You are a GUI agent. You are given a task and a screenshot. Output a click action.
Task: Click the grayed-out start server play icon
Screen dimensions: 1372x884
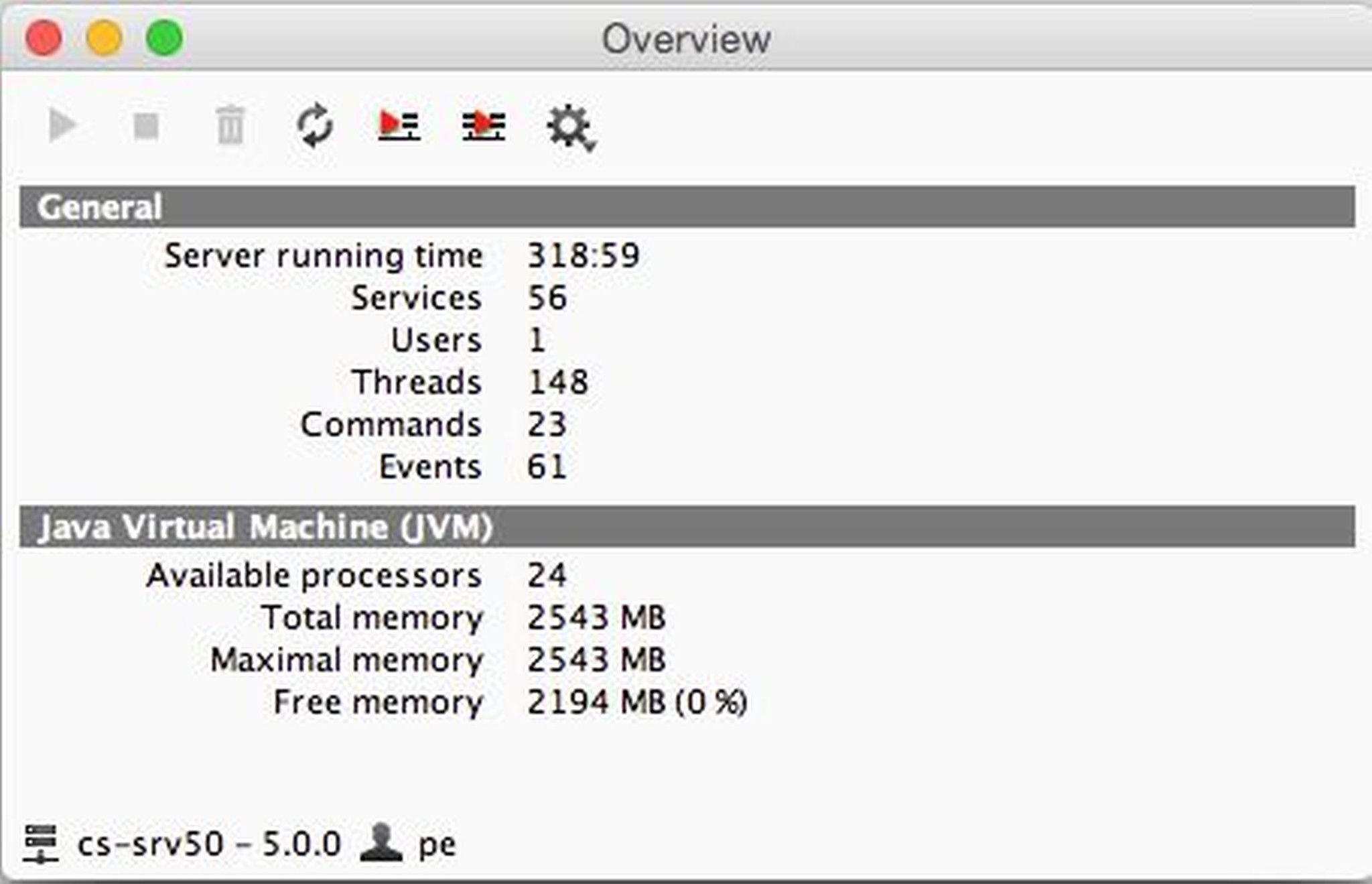point(64,125)
